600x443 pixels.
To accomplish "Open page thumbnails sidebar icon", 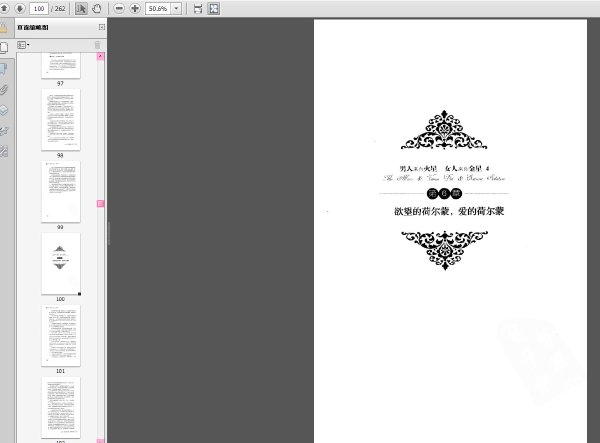I will coord(4,47).
